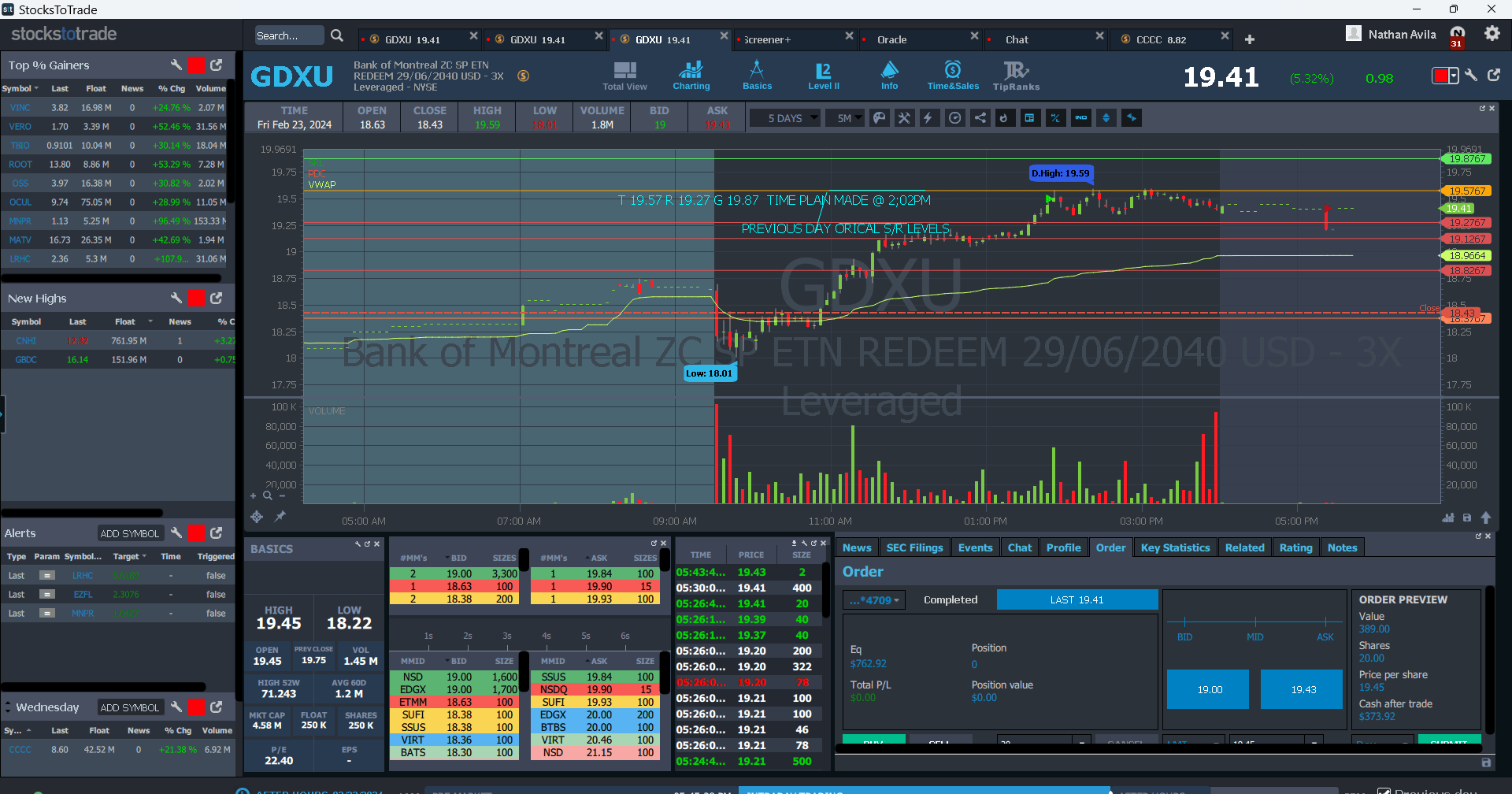
Task: Toggle the LRHC alert equals switch
Action: (47, 575)
